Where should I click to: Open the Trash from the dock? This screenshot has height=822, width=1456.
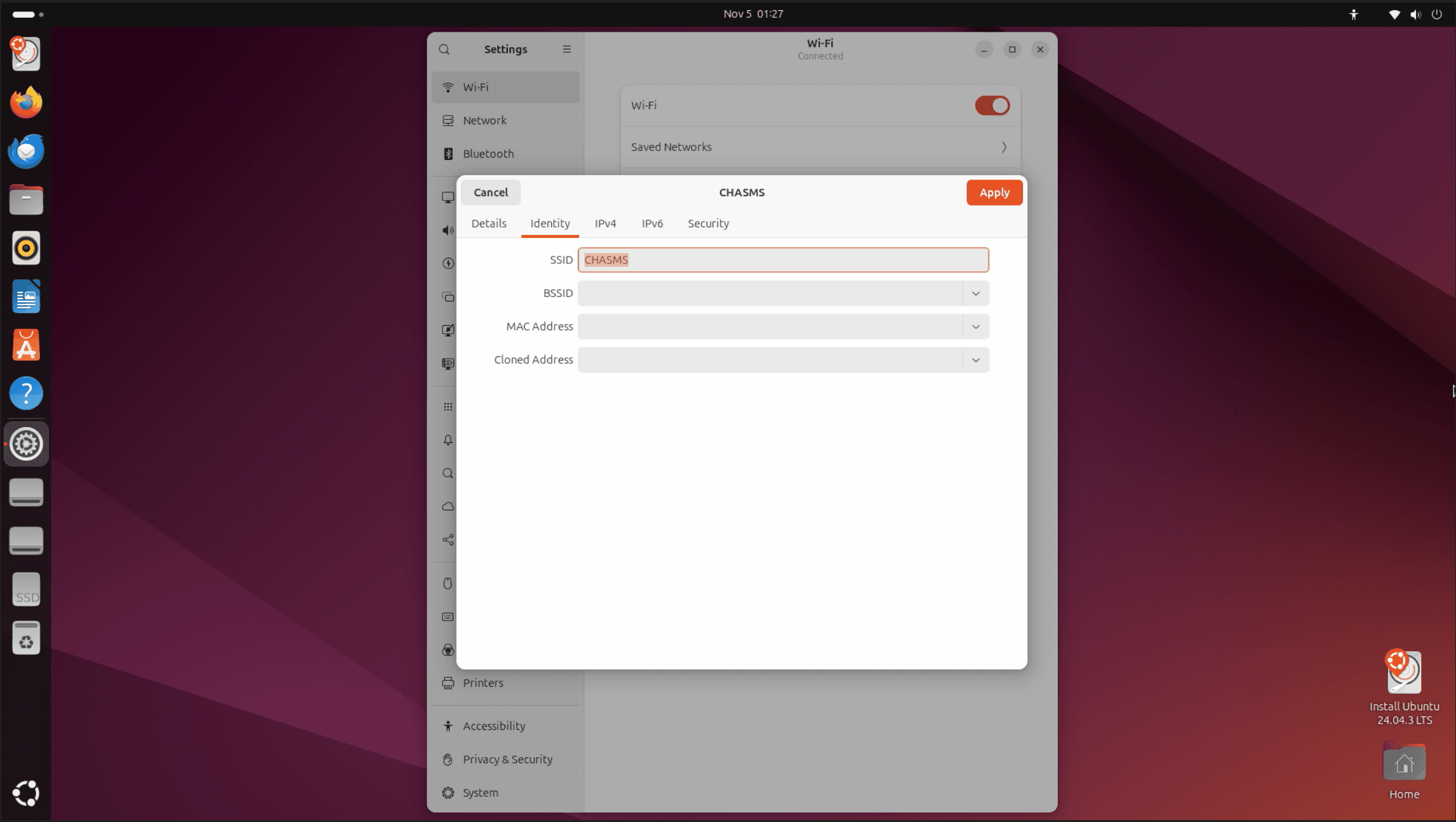coord(26,639)
